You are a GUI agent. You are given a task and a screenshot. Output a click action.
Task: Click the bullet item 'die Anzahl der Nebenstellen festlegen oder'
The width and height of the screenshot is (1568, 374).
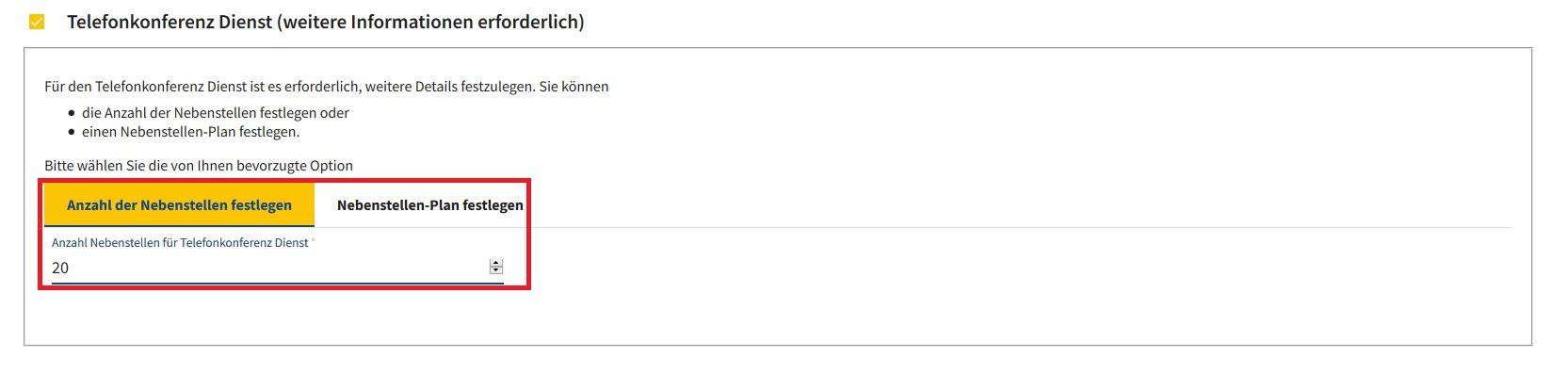click(x=216, y=113)
